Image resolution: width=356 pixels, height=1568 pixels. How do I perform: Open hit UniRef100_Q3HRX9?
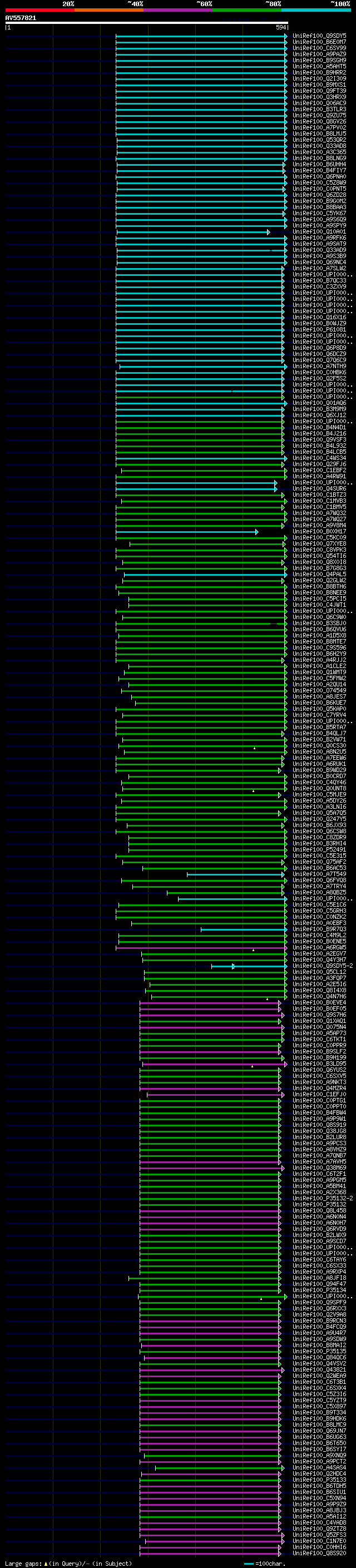click(319, 97)
